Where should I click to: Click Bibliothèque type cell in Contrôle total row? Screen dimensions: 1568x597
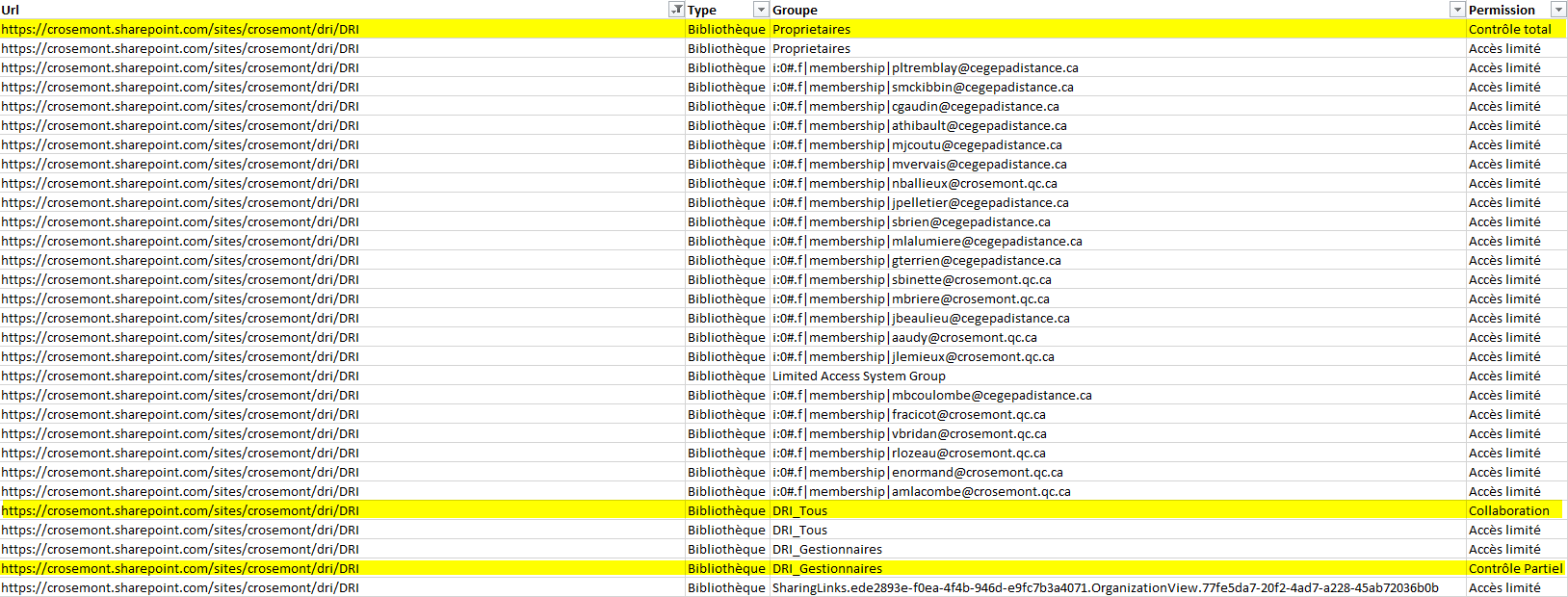726,30
